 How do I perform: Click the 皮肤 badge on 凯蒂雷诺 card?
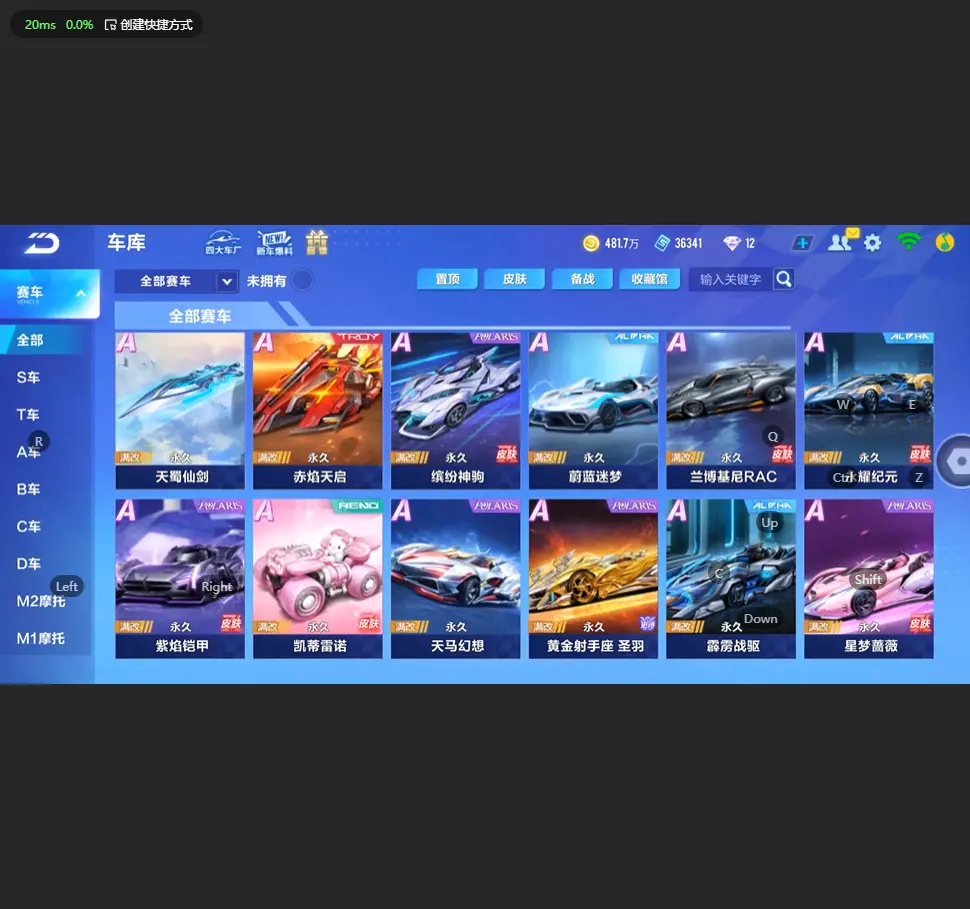click(x=369, y=624)
